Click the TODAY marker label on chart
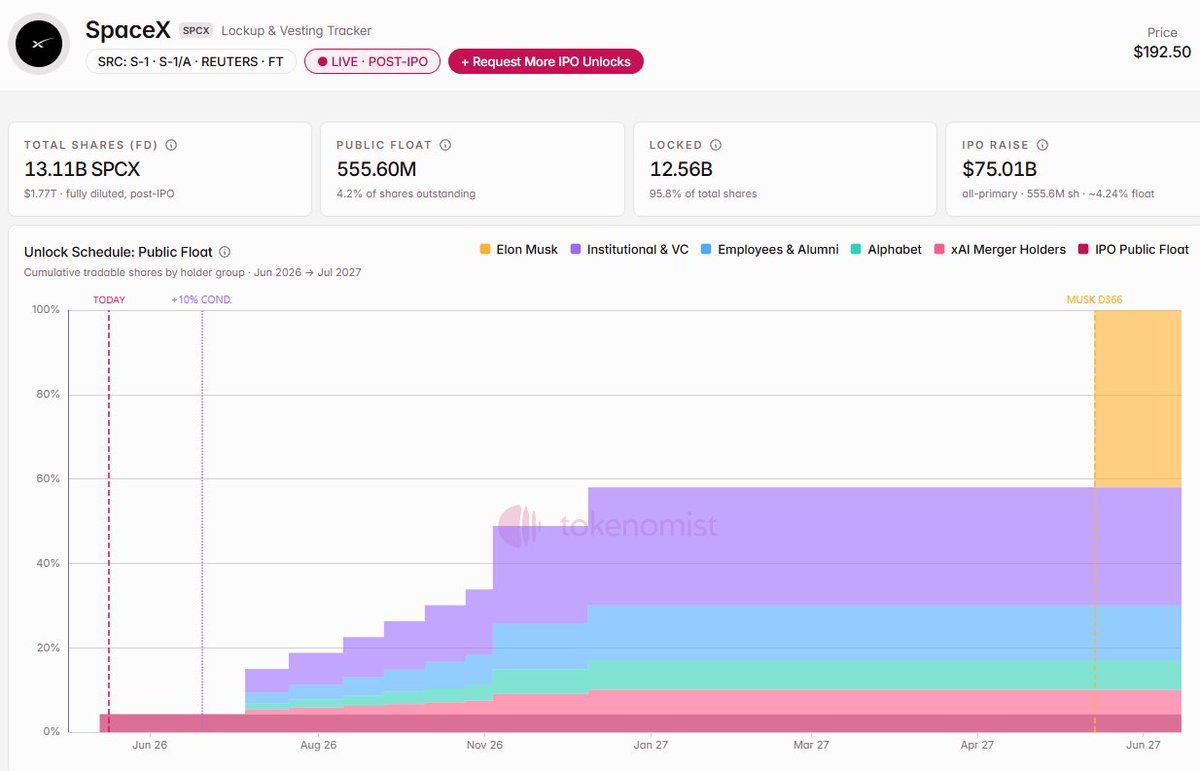 pyautogui.click(x=109, y=299)
